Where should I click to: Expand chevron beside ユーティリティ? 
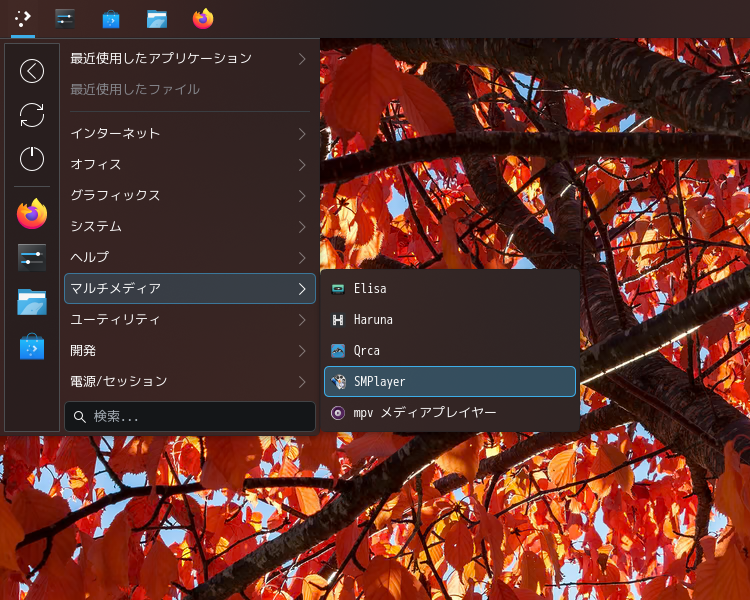coord(302,320)
